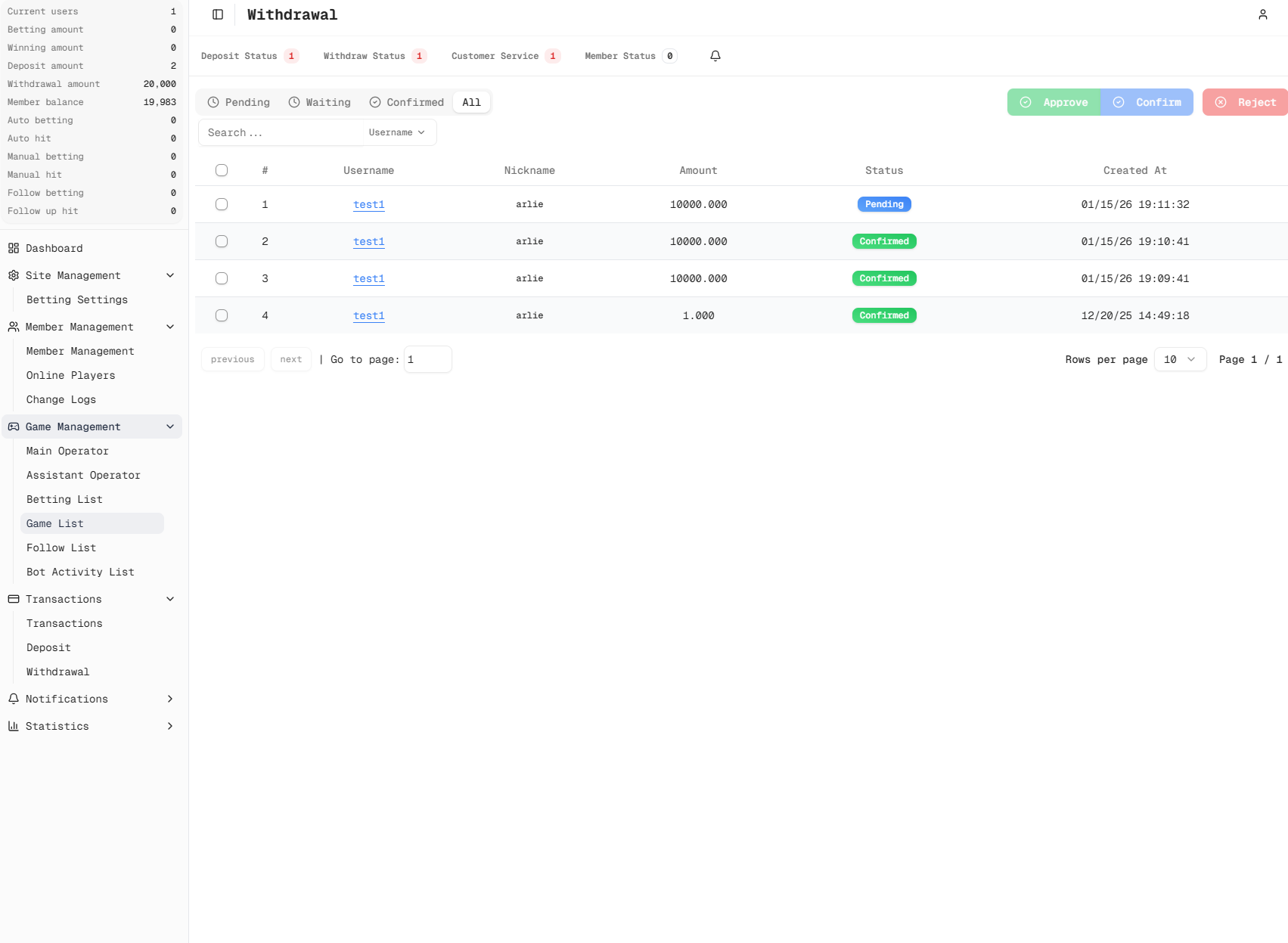Screen dimensions: 1288x943
Task: Click the Member Management people icon
Action: pos(14,327)
